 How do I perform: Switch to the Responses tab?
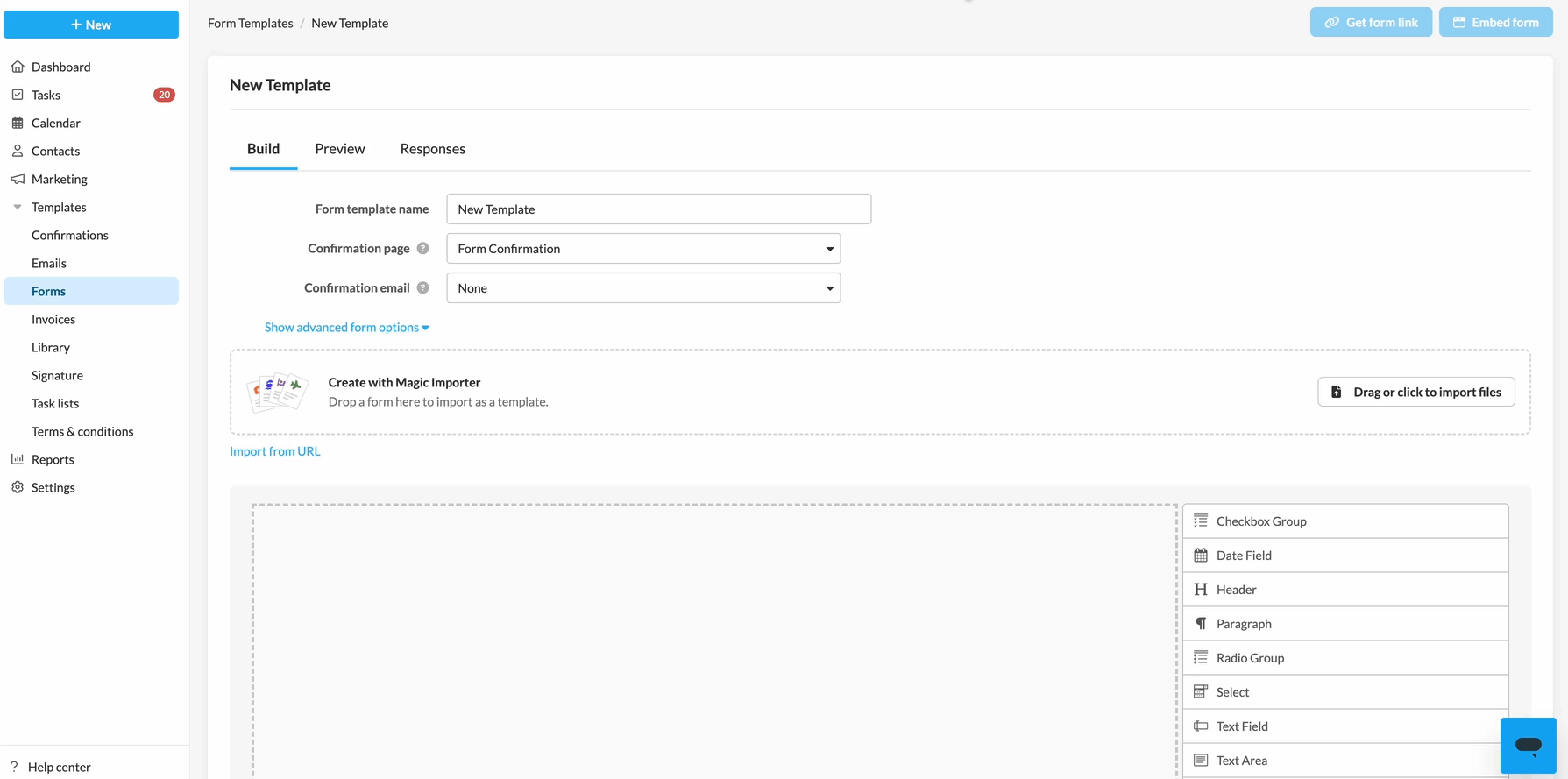click(432, 149)
